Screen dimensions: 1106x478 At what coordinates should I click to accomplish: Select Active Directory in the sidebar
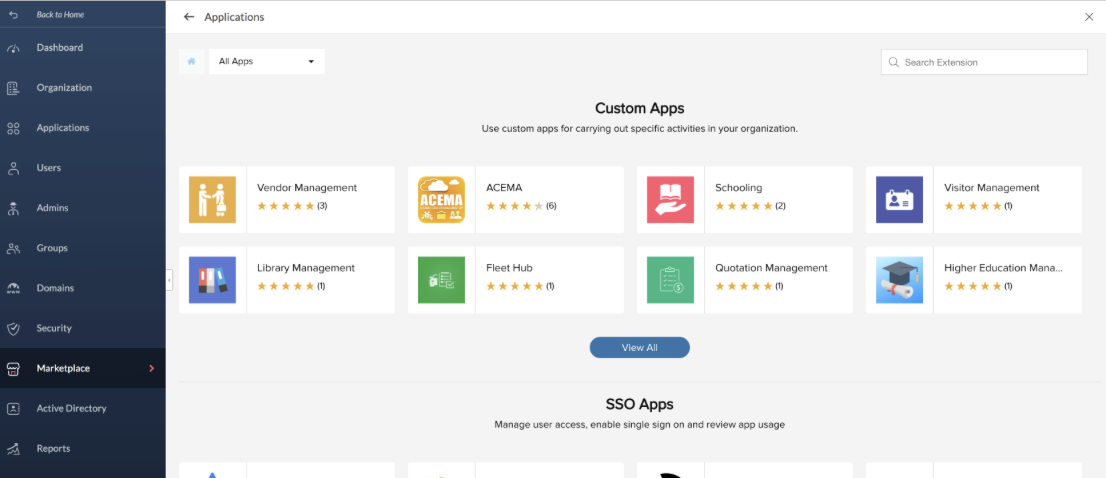click(x=71, y=408)
